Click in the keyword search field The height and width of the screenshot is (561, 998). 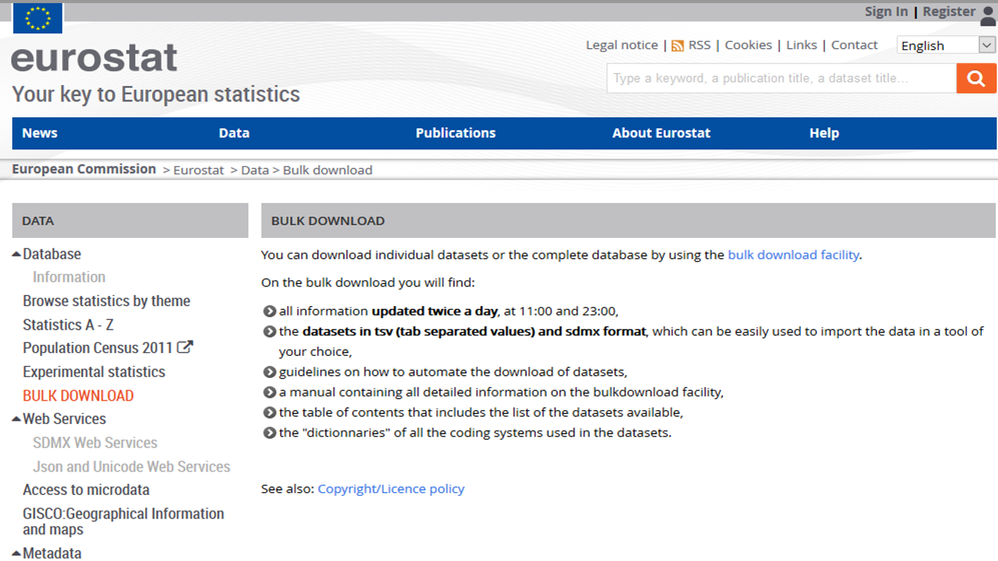(x=782, y=78)
